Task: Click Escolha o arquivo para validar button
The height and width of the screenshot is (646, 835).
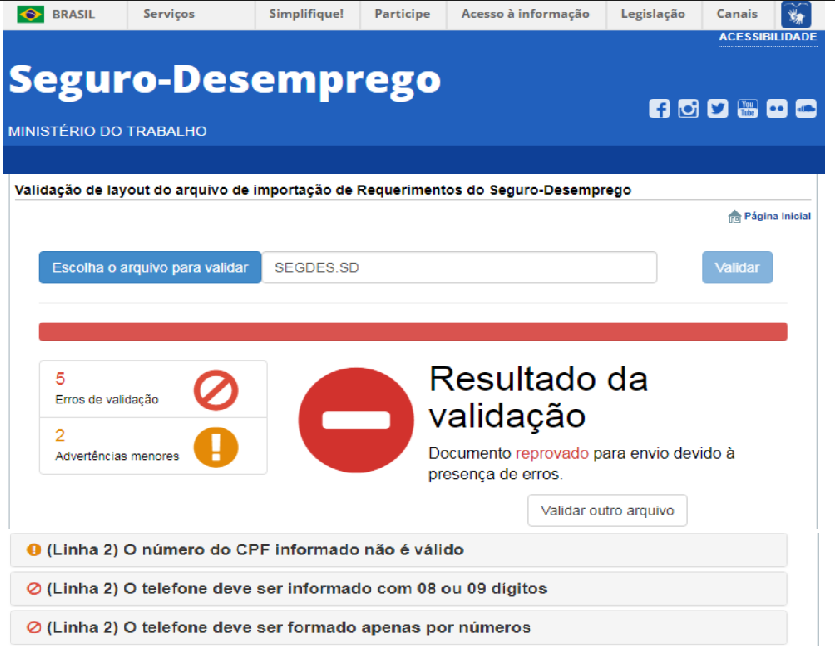Action: point(150,267)
